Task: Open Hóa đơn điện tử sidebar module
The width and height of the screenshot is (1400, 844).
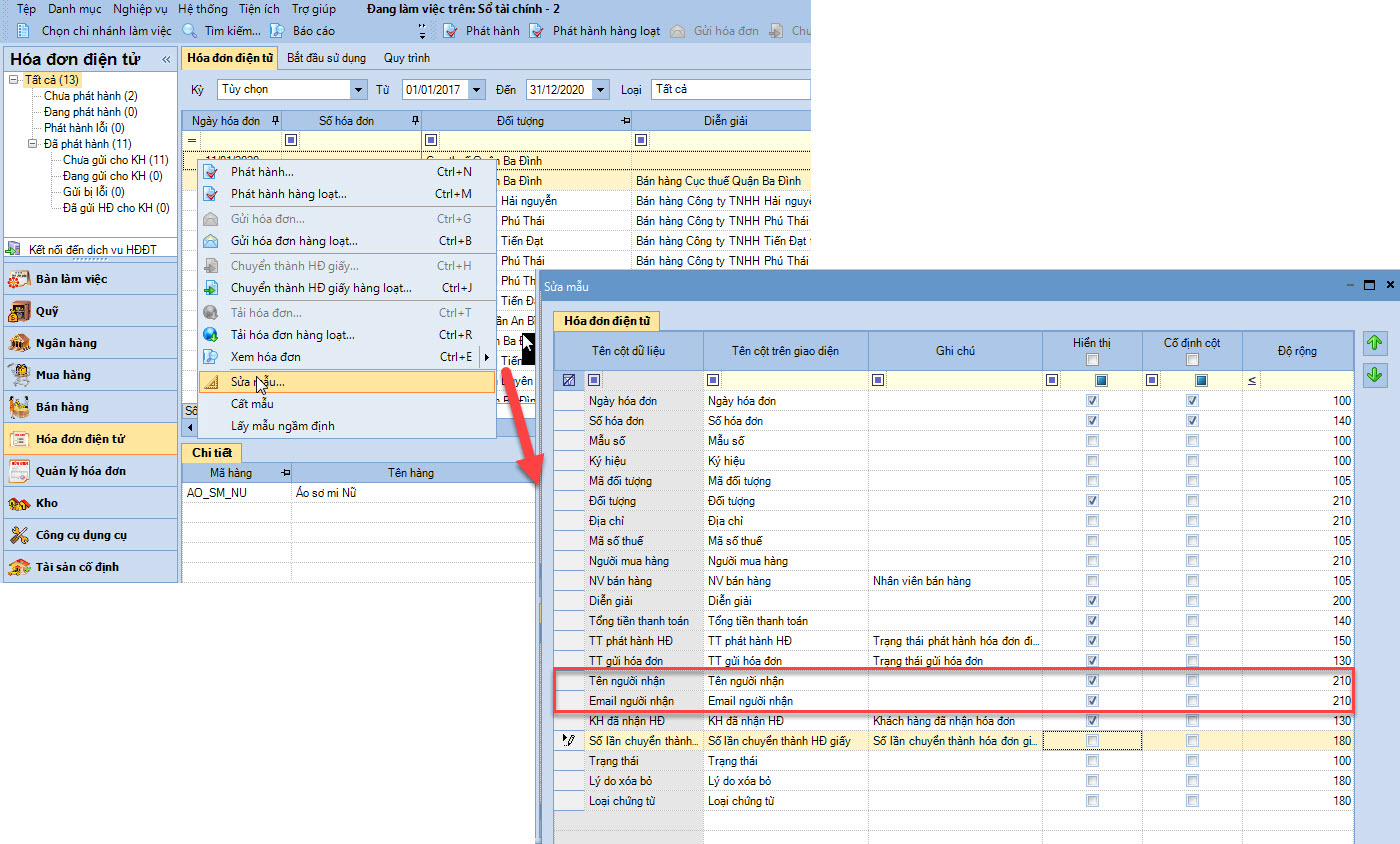Action: point(90,439)
